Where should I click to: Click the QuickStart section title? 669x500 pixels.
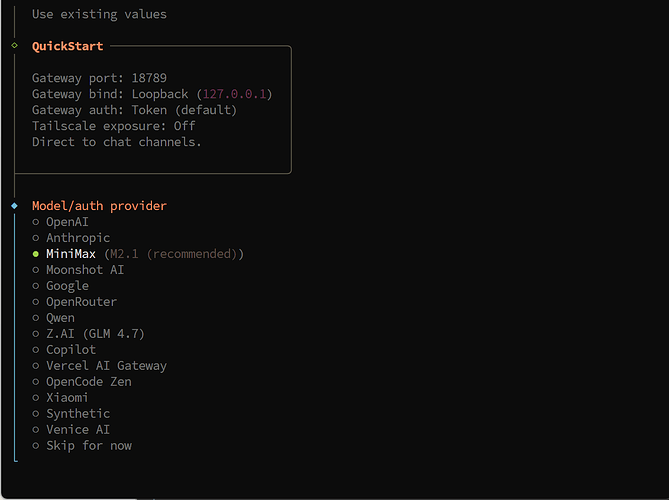(67, 46)
